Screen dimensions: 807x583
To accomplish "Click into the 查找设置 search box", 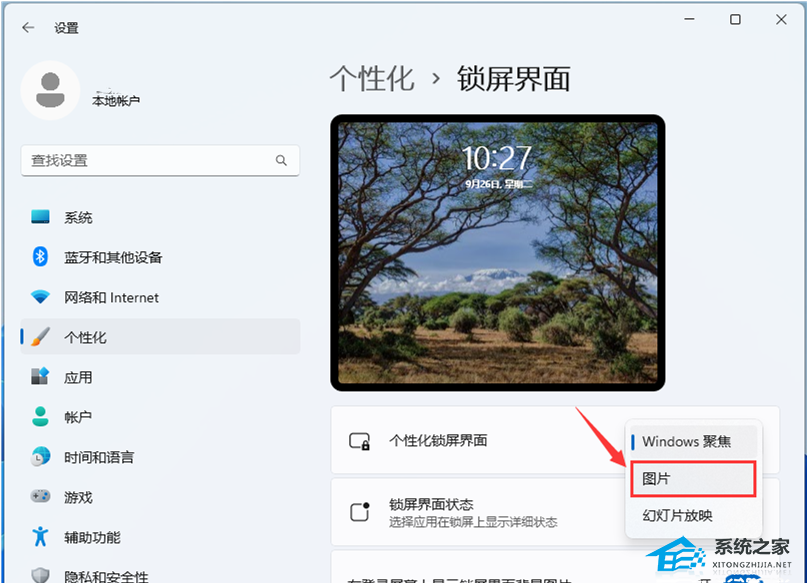I will (x=160, y=161).
